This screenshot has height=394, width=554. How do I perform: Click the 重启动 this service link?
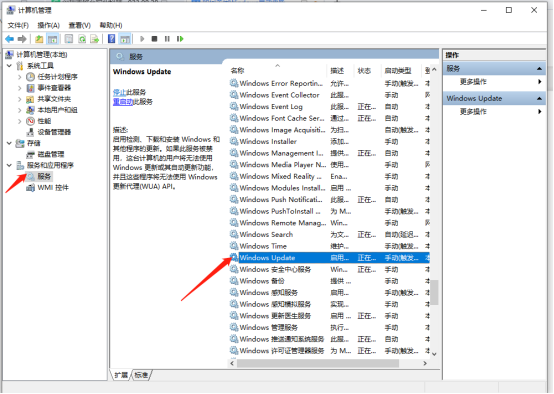click(x=123, y=102)
